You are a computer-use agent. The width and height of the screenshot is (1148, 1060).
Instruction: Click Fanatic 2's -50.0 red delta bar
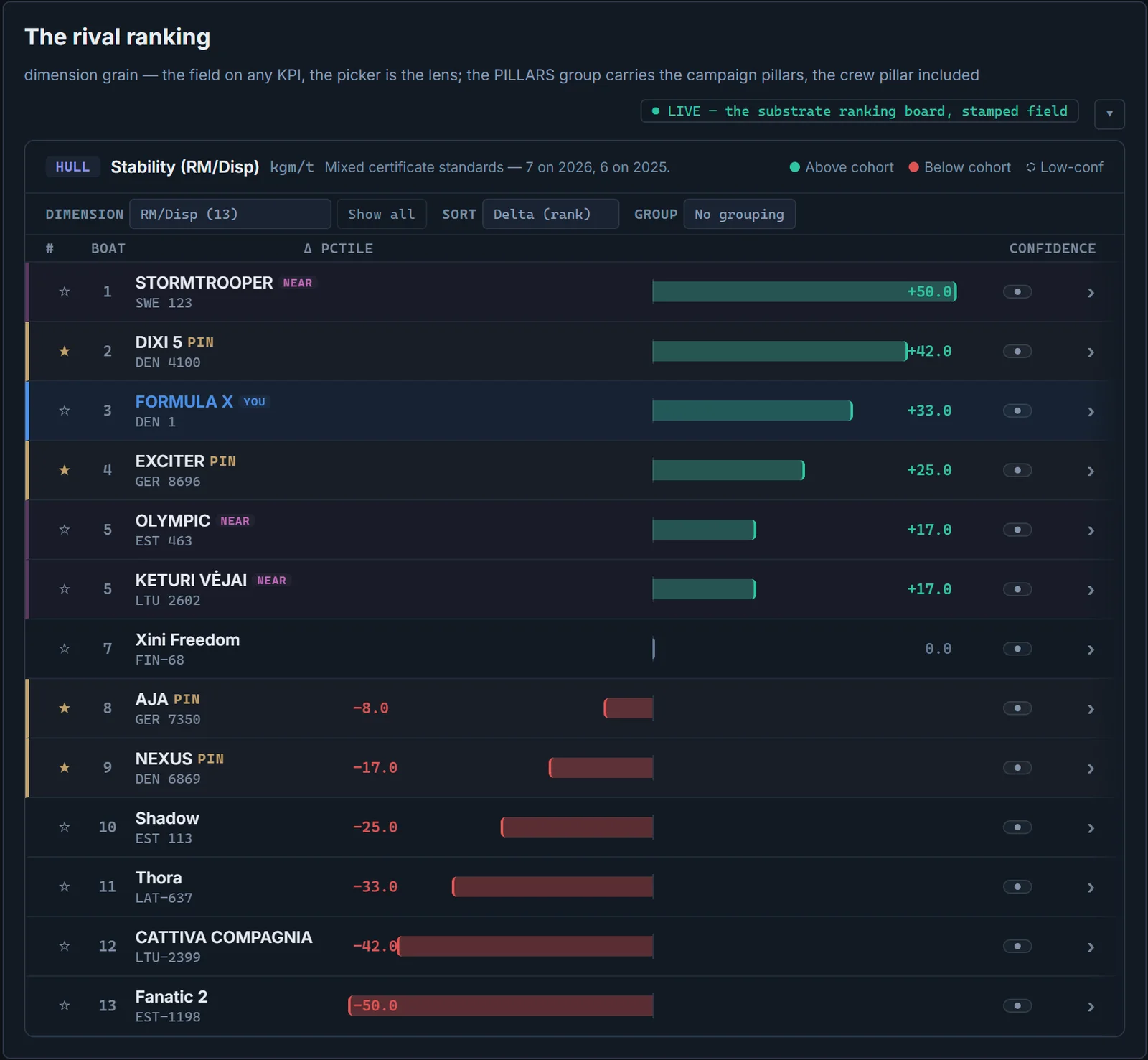pyautogui.click(x=501, y=1006)
